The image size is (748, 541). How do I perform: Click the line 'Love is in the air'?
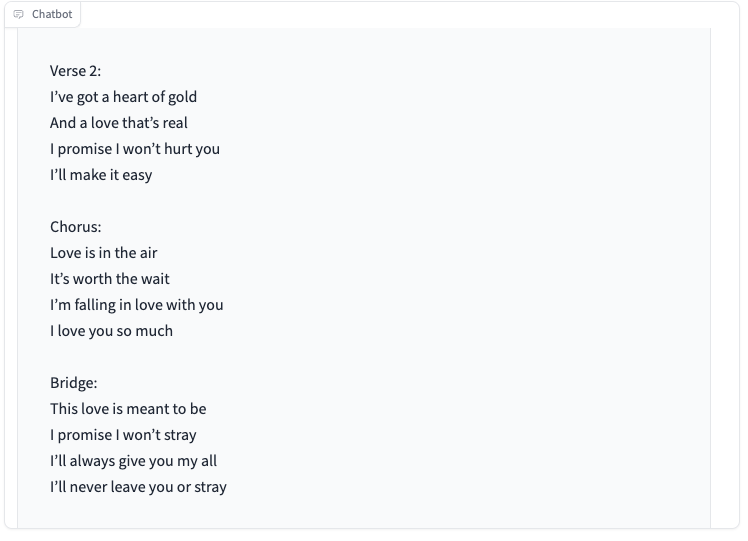click(104, 253)
